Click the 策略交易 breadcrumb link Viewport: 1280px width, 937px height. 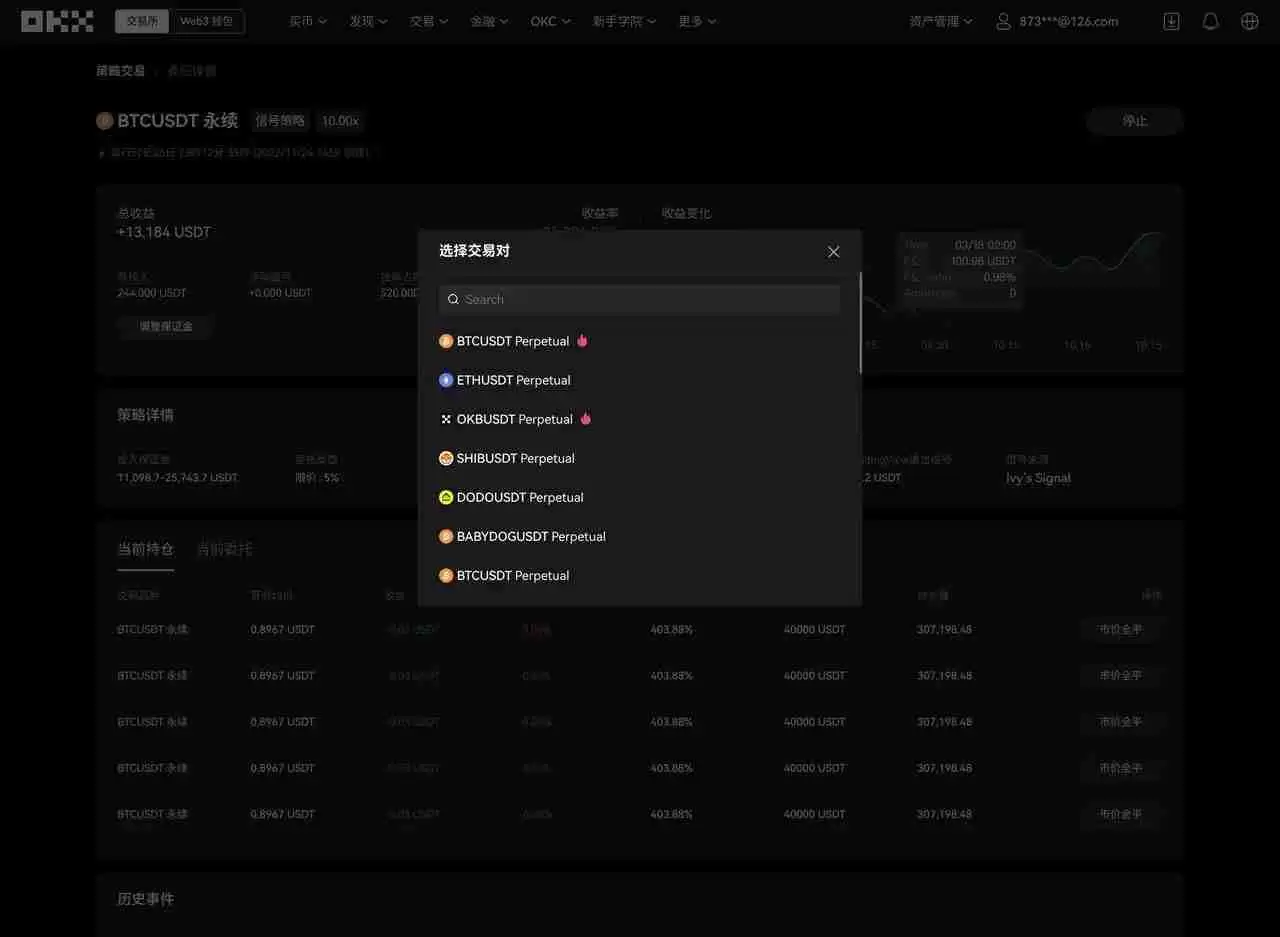coord(120,70)
